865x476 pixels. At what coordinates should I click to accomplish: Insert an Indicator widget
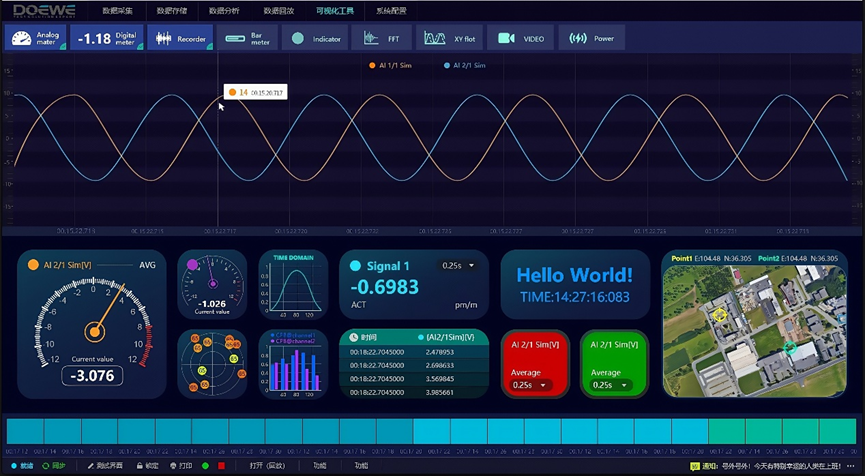click(316, 38)
